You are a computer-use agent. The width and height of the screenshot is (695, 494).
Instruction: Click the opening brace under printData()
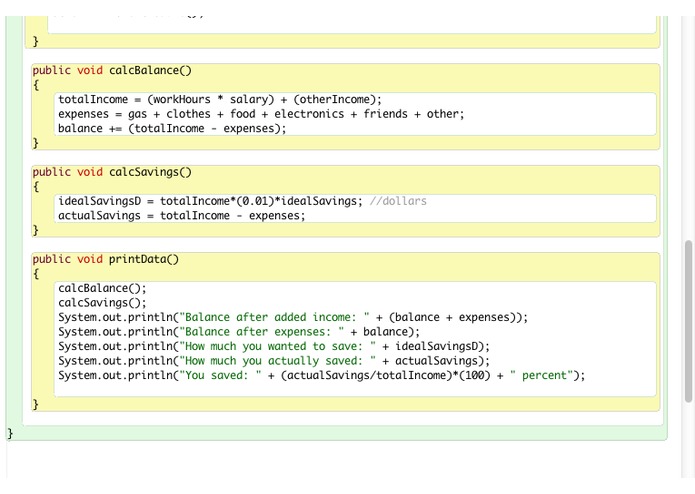[x=36, y=274]
